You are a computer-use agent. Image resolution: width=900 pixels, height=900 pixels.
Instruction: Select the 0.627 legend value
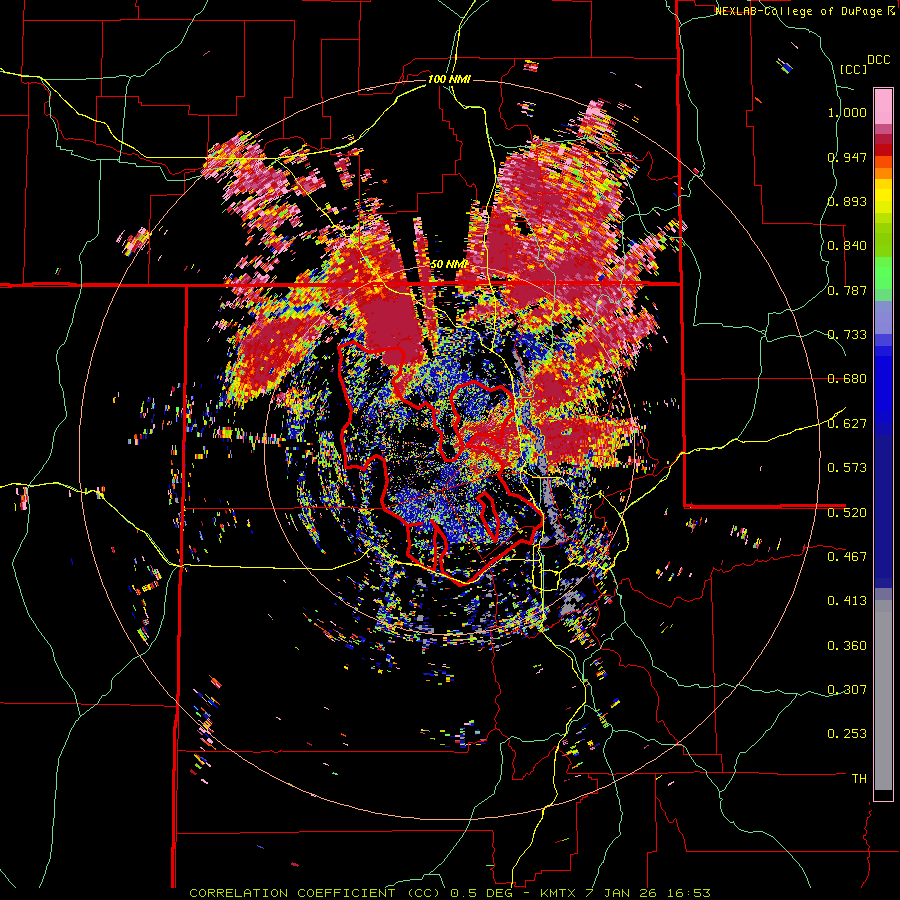pos(847,423)
